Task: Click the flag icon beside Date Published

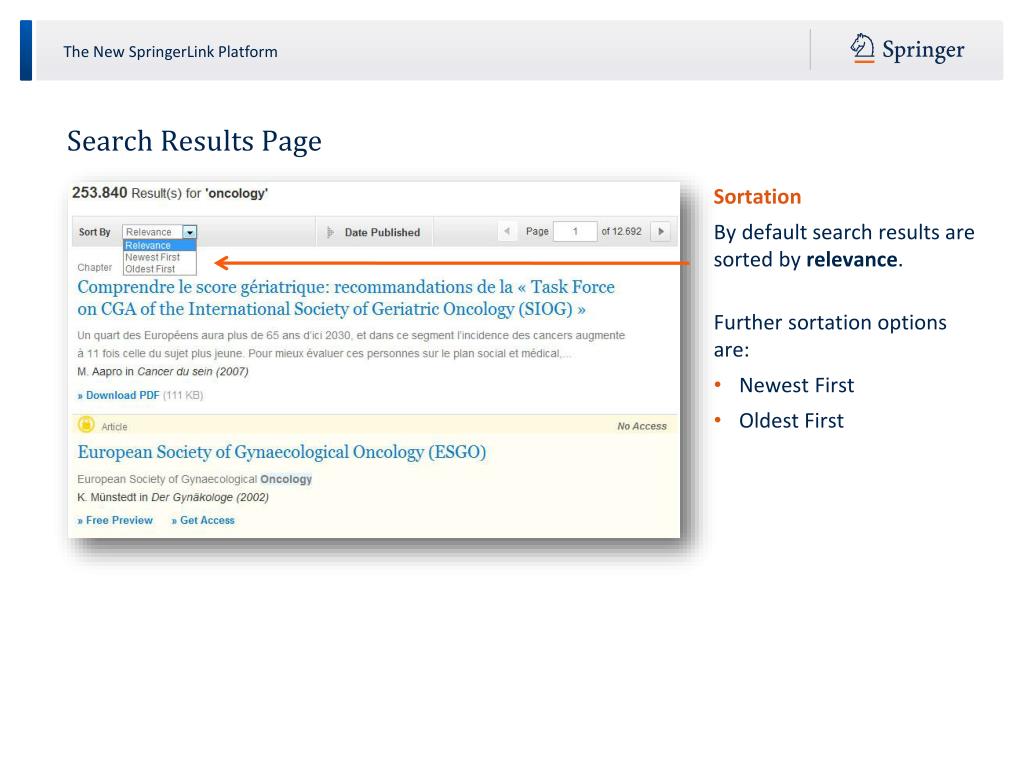Action: coord(330,232)
